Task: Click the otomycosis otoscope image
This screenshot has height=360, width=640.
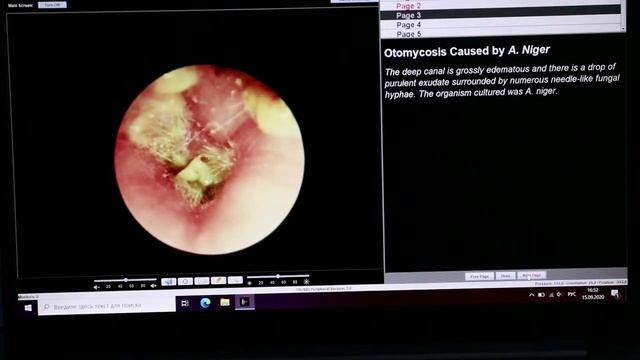Action: point(209,159)
